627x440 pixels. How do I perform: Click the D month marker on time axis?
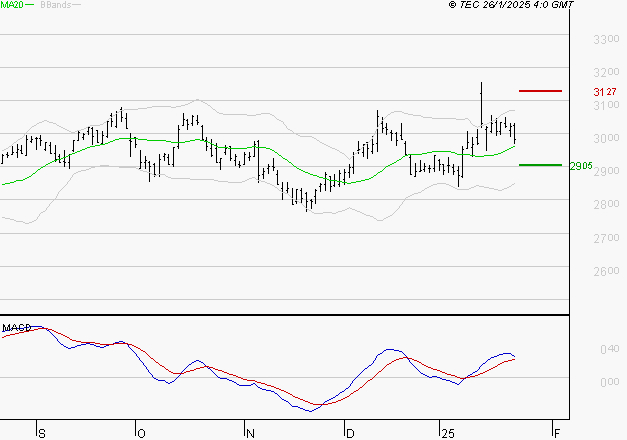pos(350,434)
